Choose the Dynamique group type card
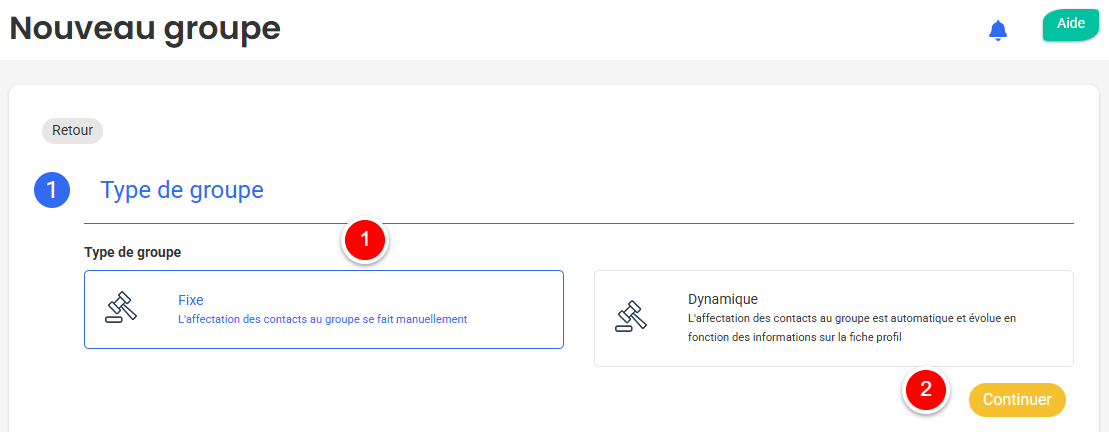 833,318
